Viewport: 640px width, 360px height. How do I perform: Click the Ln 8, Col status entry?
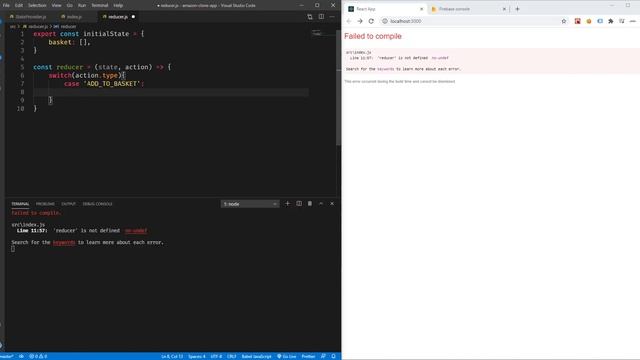coord(172,356)
